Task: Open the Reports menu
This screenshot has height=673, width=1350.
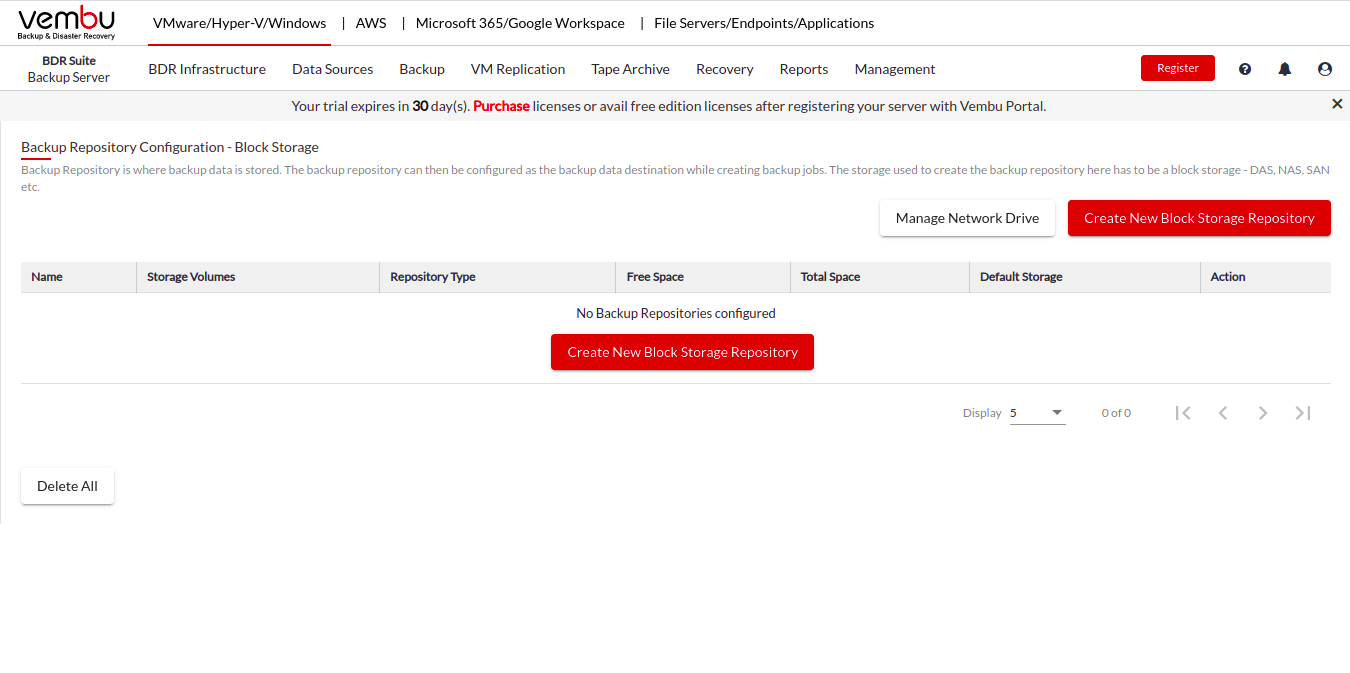Action: pos(804,69)
